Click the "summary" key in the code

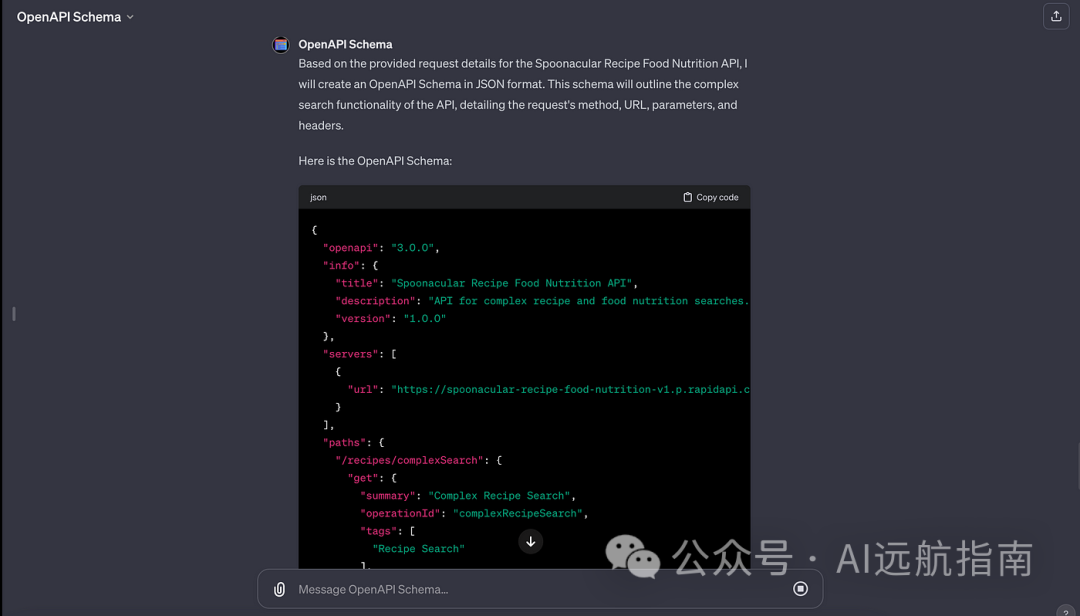point(388,495)
